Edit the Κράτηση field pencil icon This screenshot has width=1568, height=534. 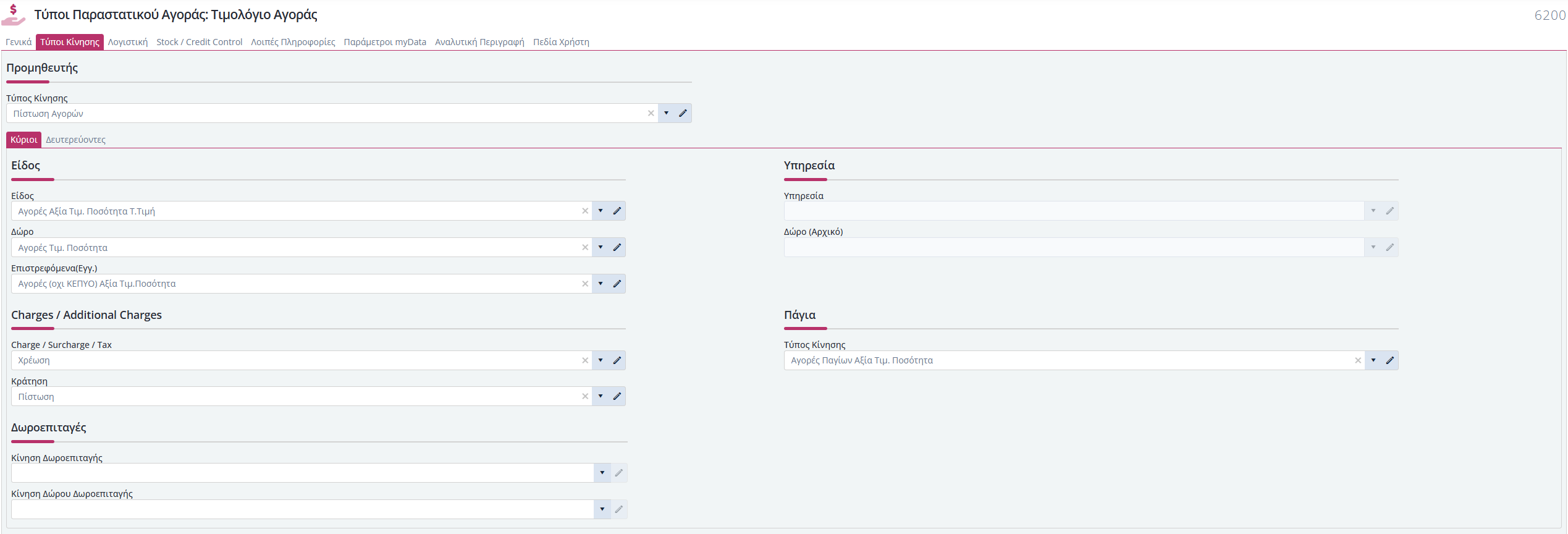[617, 396]
